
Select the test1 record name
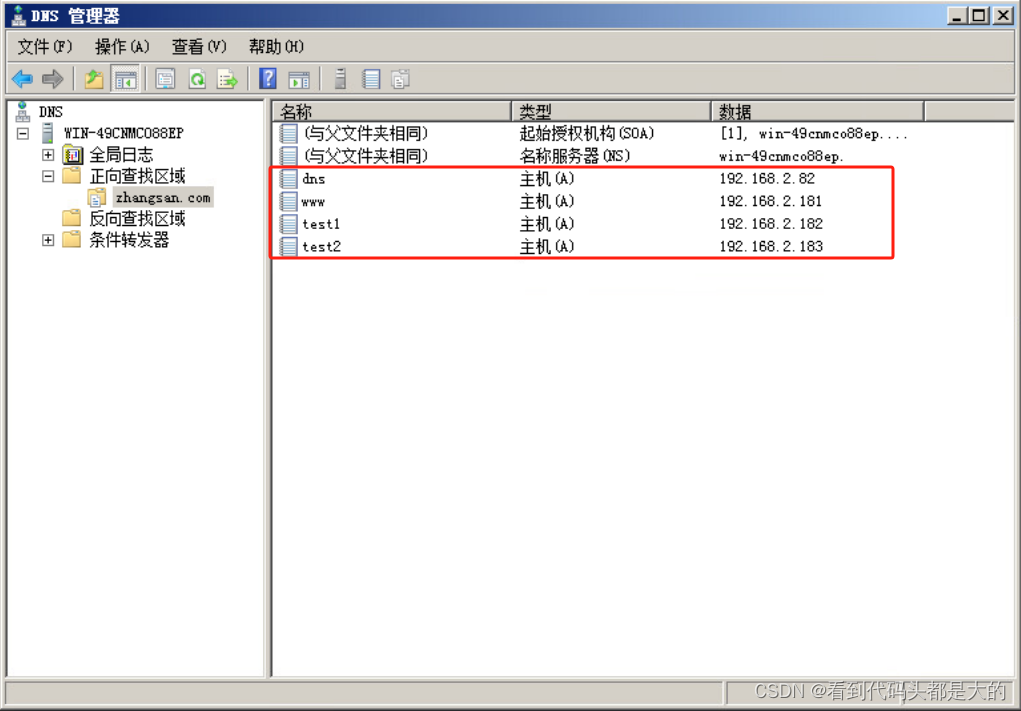tap(321, 224)
